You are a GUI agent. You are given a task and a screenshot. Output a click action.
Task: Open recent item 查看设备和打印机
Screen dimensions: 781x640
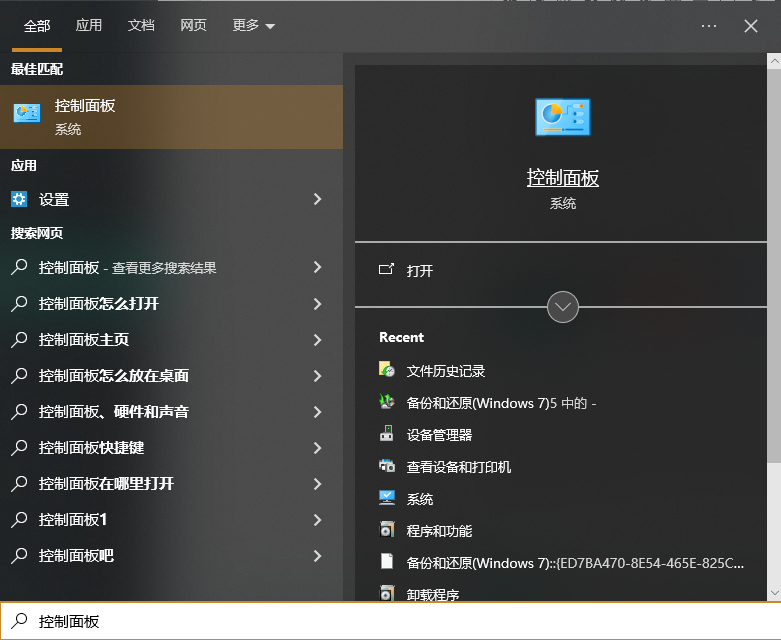pos(458,467)
